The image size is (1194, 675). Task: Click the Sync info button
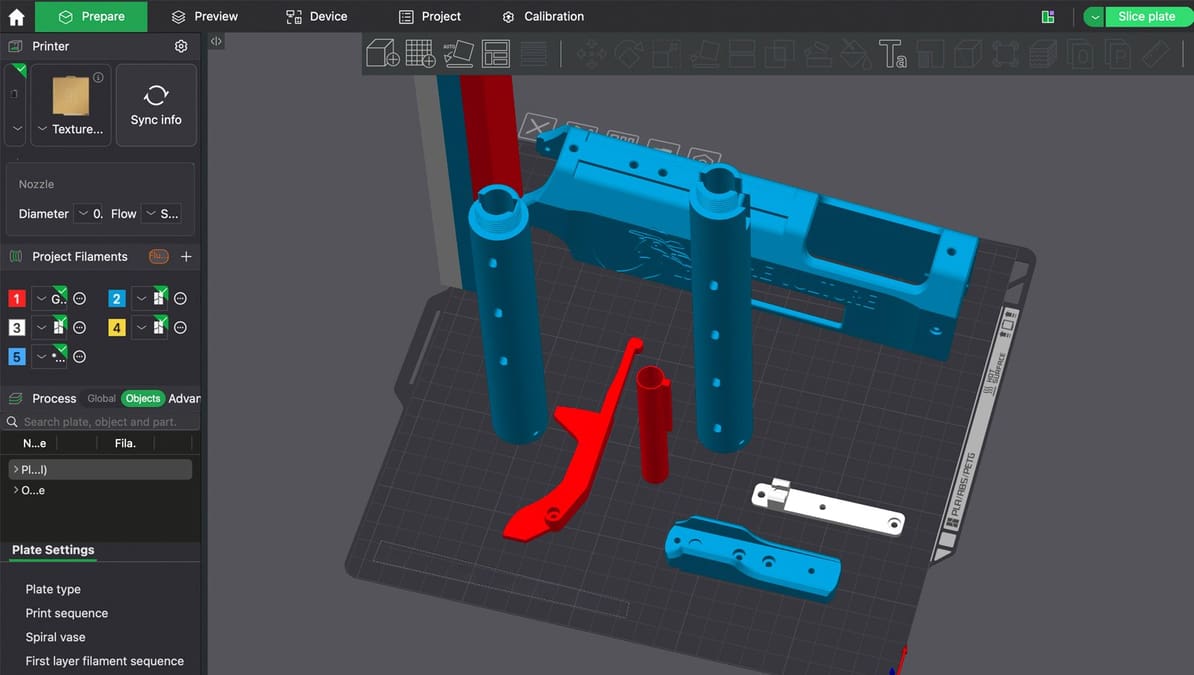point(156,104)
